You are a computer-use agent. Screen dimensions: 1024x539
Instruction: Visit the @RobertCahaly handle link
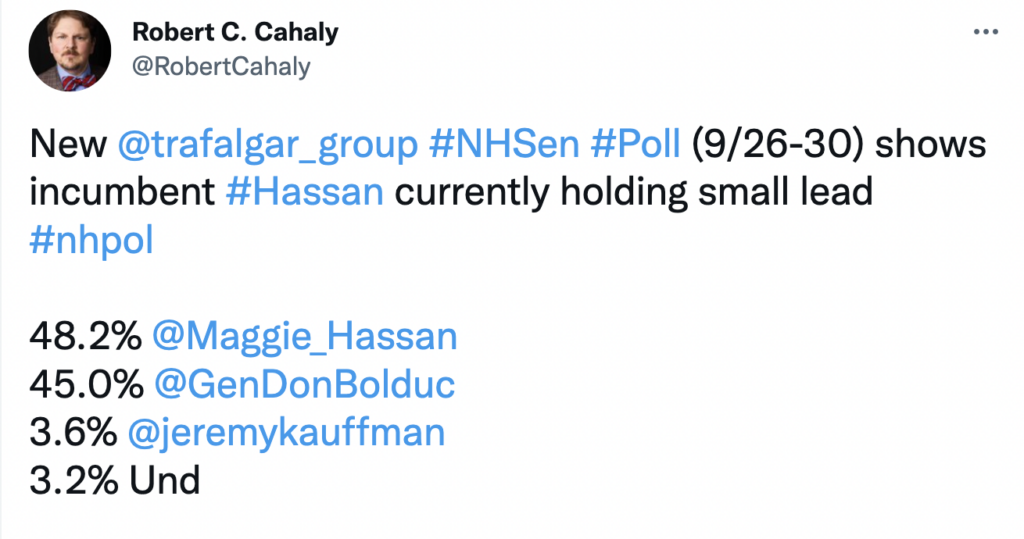point(221,67)
